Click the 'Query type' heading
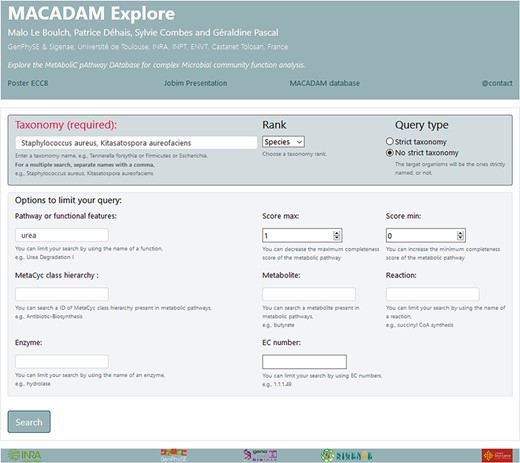The height and width of the screenshot is (463, 520). (x=422, y=125)
